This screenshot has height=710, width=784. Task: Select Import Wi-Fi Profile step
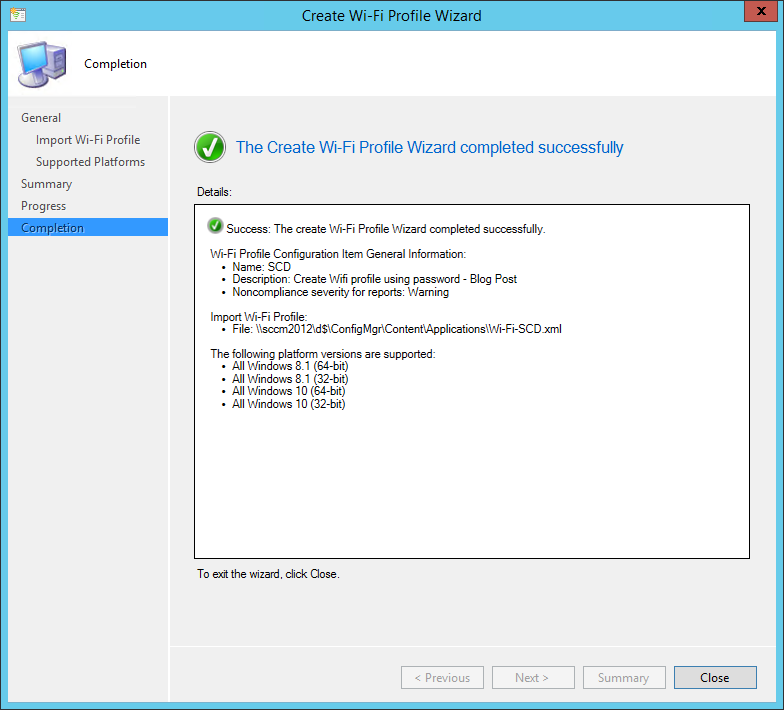88,140
